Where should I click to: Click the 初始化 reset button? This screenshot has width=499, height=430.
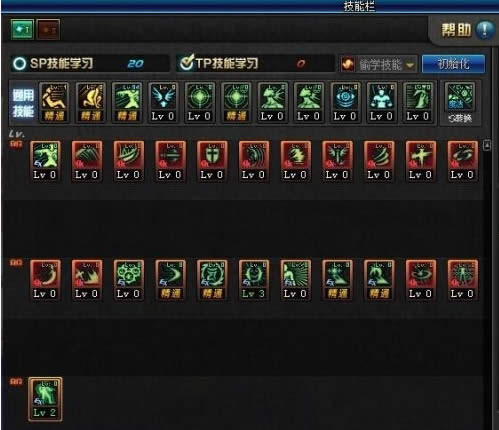pos(453,64)
